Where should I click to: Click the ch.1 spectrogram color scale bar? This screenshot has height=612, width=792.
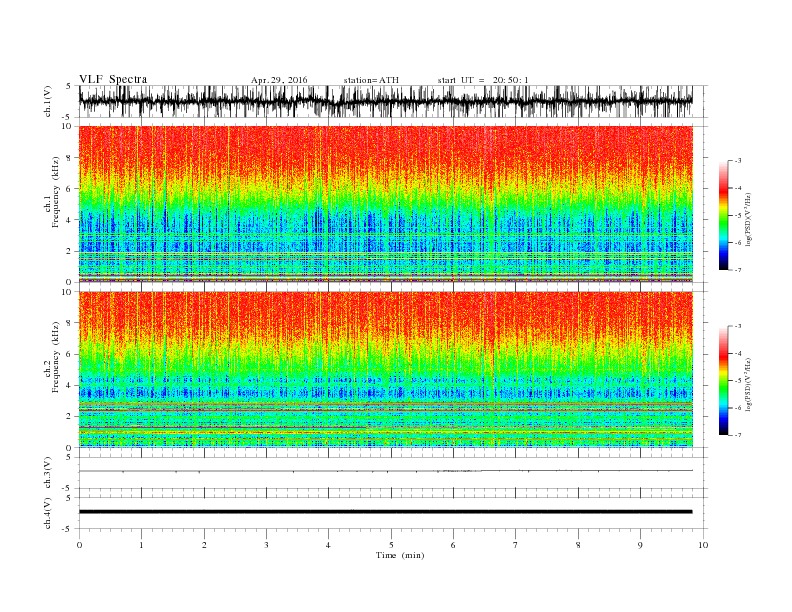click(723, 216)
